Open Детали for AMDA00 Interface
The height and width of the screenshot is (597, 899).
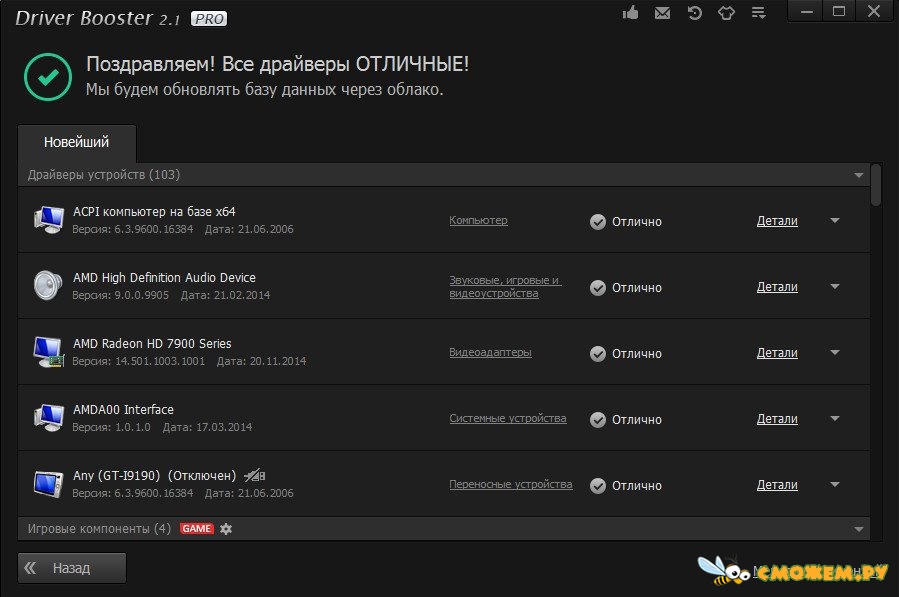(777, 419)
